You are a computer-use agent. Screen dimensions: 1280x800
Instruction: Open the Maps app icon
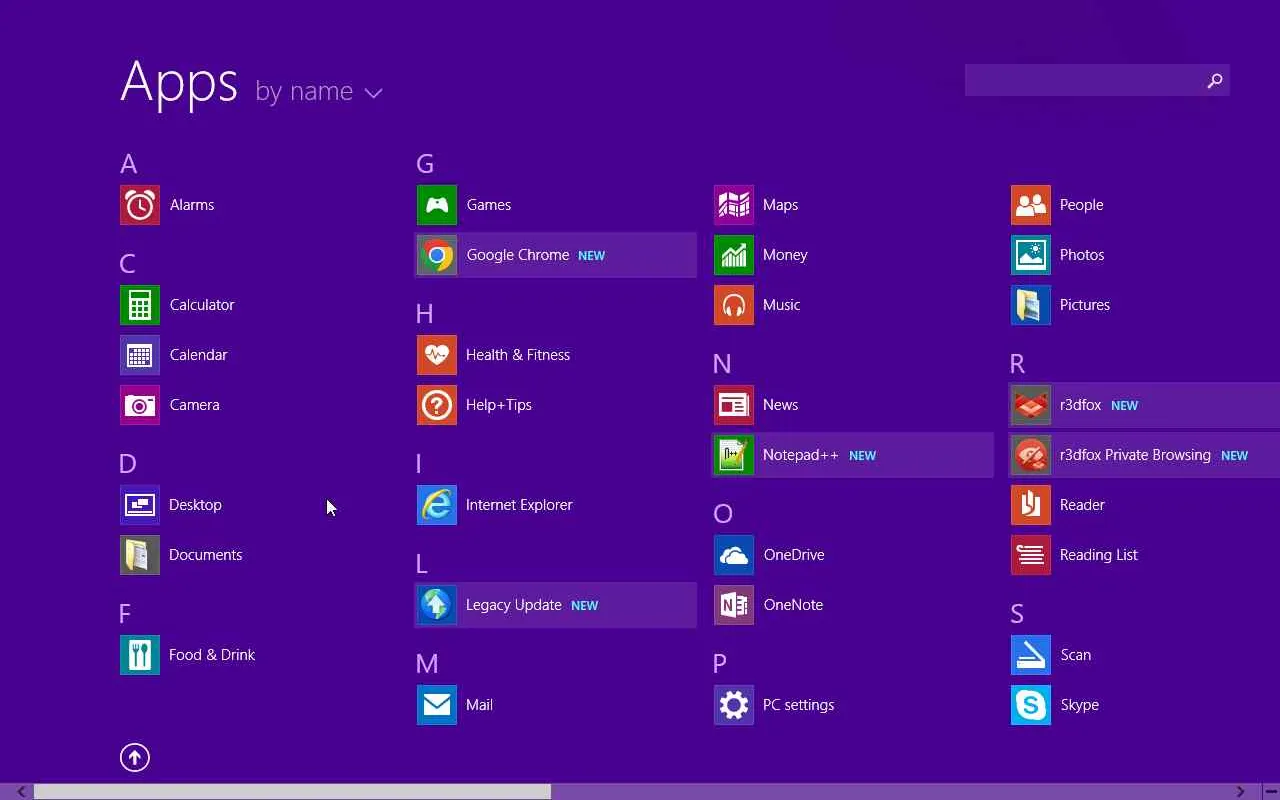(734, 205)
